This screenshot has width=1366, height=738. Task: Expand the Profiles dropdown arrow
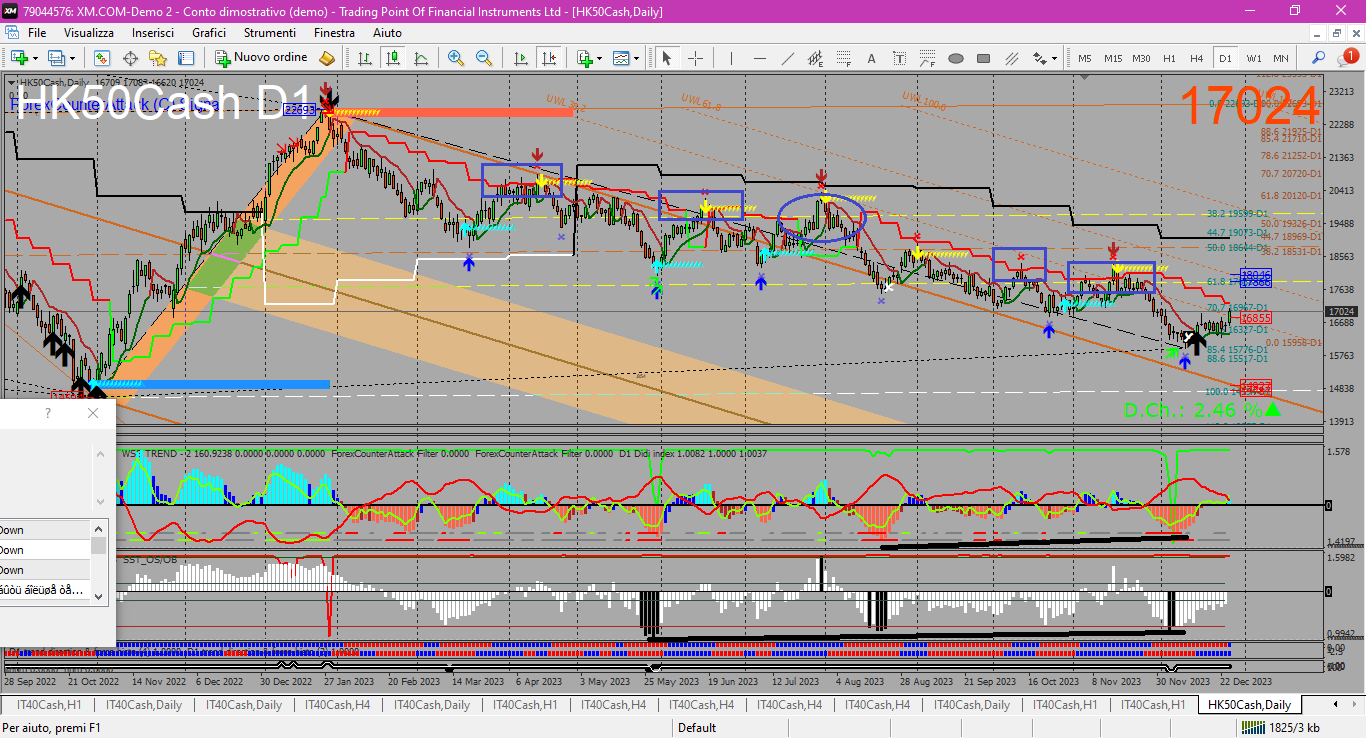[71, 58]
